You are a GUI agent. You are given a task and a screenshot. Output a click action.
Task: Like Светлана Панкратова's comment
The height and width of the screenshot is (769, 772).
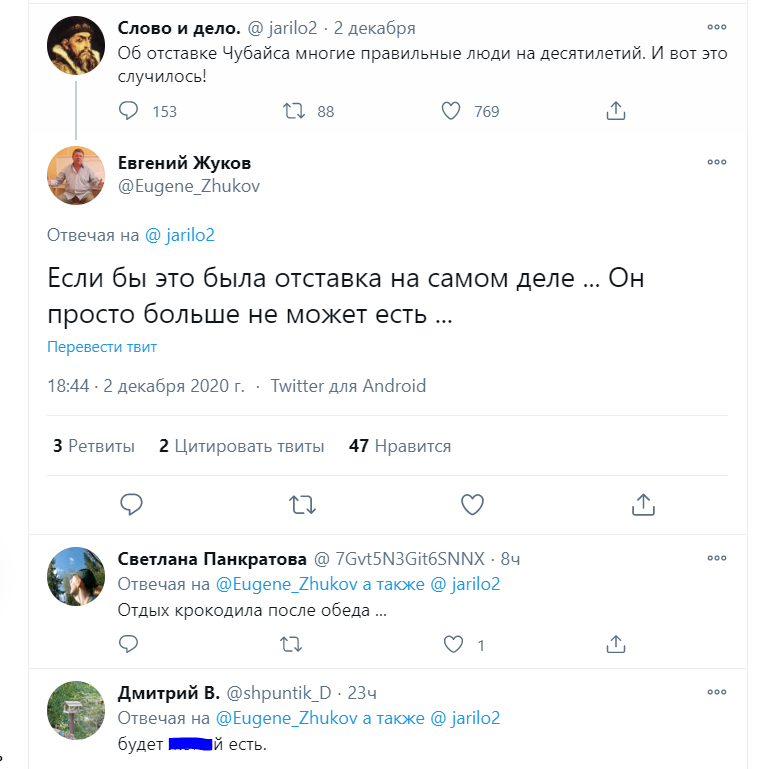click(x=453, y=645)
